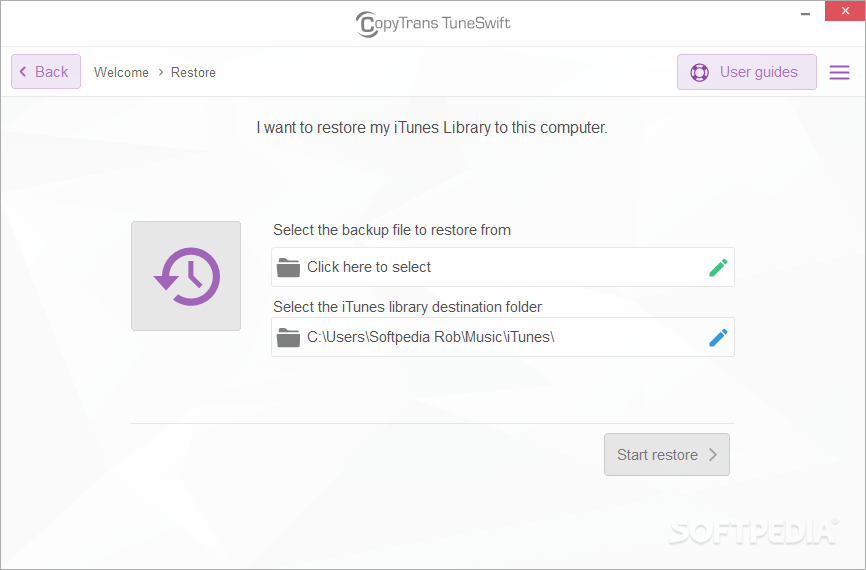Click the CopyTrans TuneSwift logo

(x=433, y=24)
